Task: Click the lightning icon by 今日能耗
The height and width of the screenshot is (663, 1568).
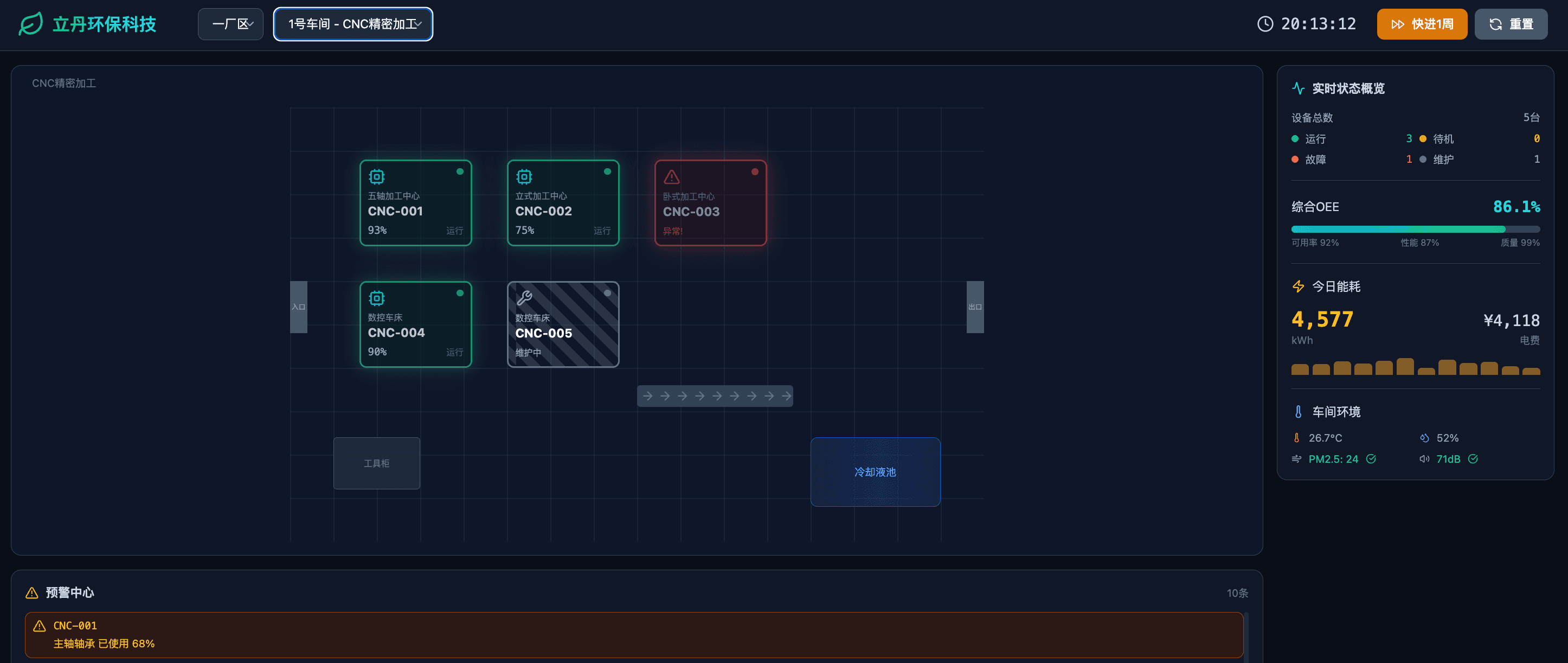Action: click(1298, 286)
